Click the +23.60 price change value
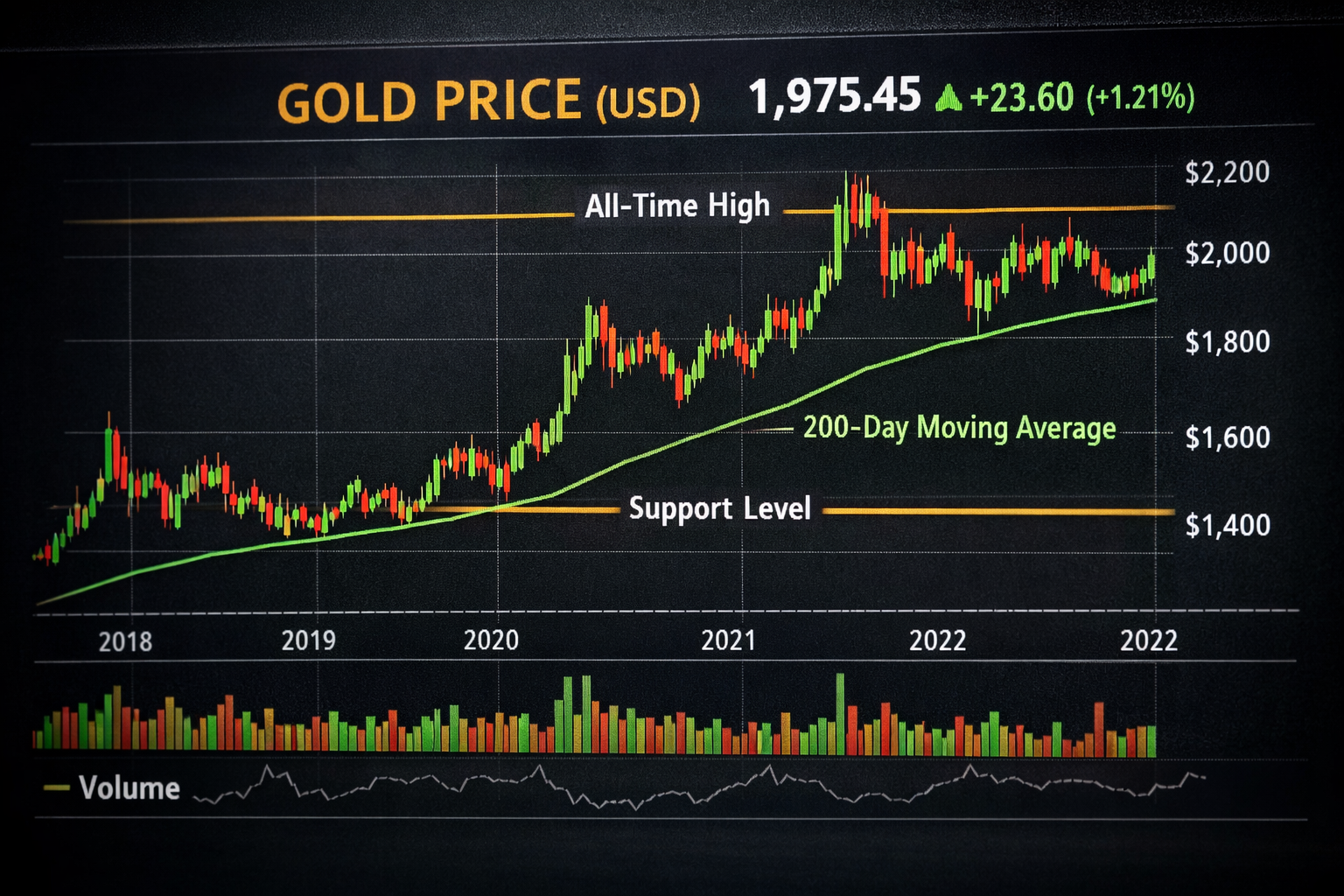This screenshot has width=1344, height=896. 1022,97
